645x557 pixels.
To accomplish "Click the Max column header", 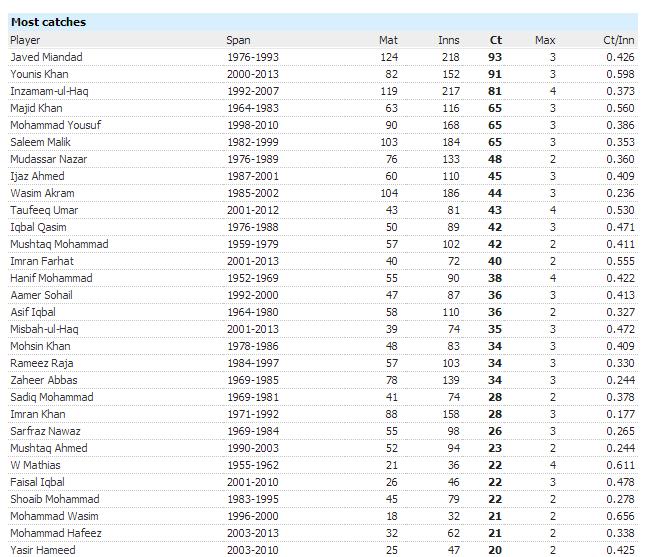I will (545, 40).
